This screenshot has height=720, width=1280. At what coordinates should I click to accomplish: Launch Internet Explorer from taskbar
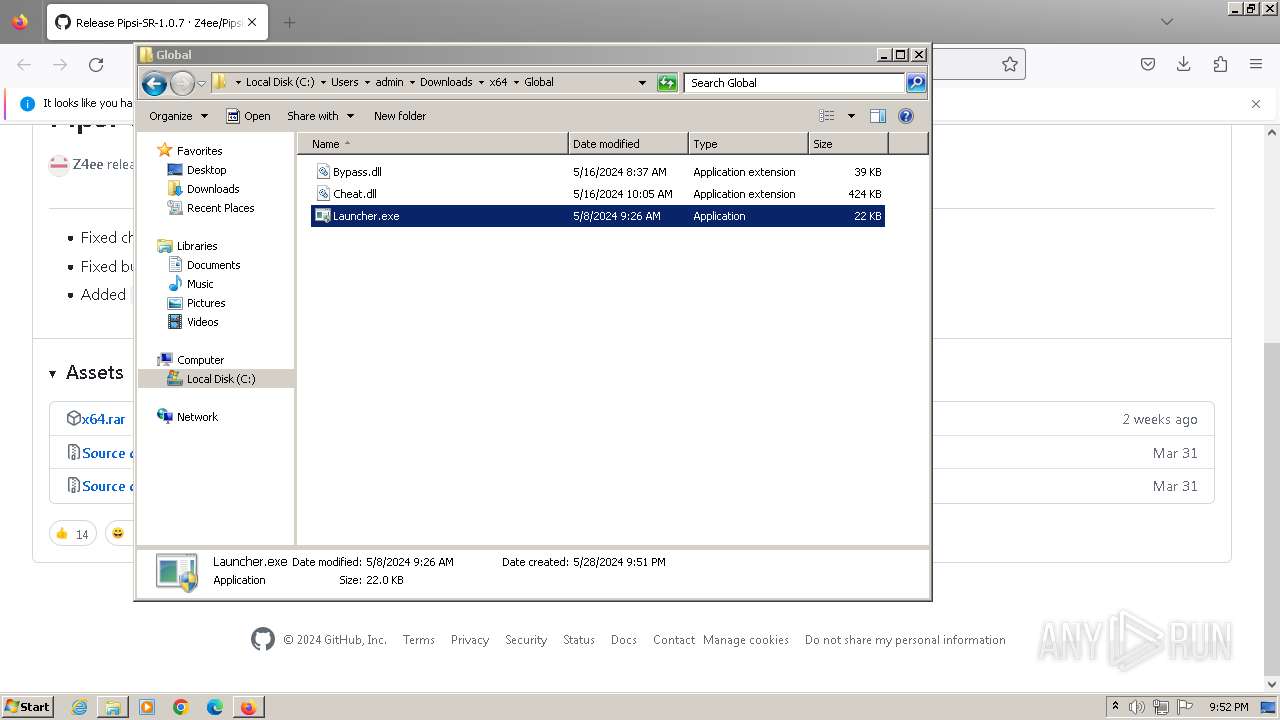79,707
